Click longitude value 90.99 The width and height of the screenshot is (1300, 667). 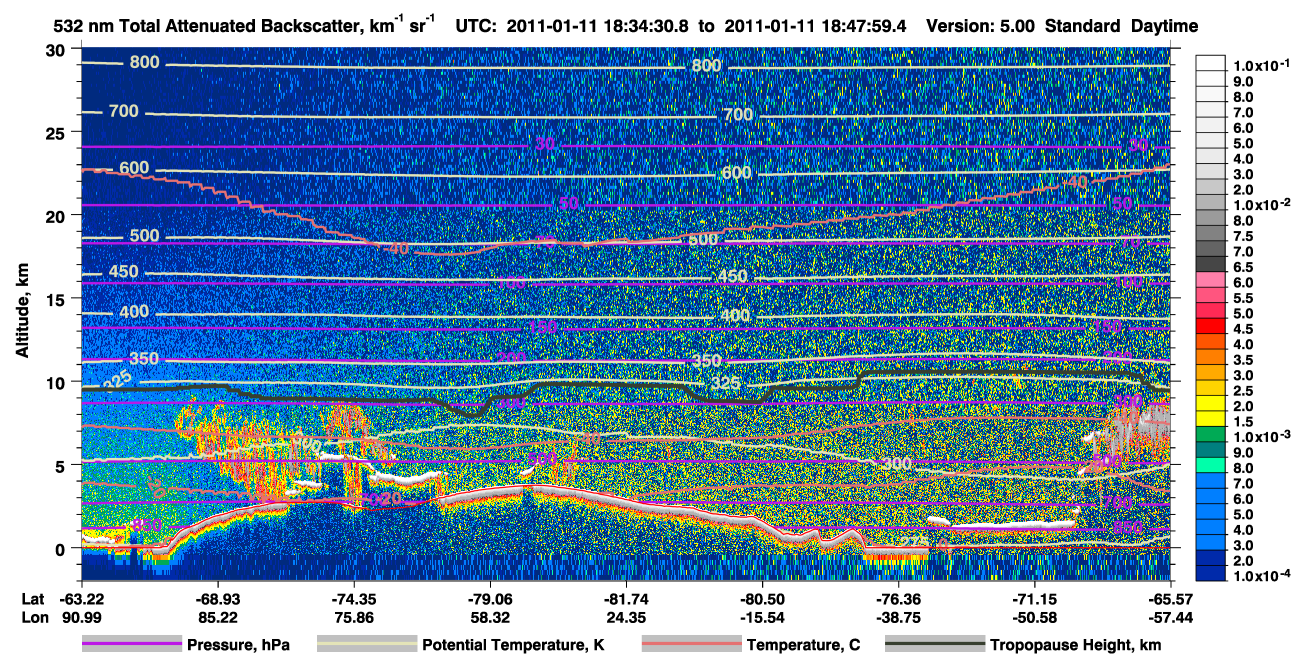click(82, 616)
